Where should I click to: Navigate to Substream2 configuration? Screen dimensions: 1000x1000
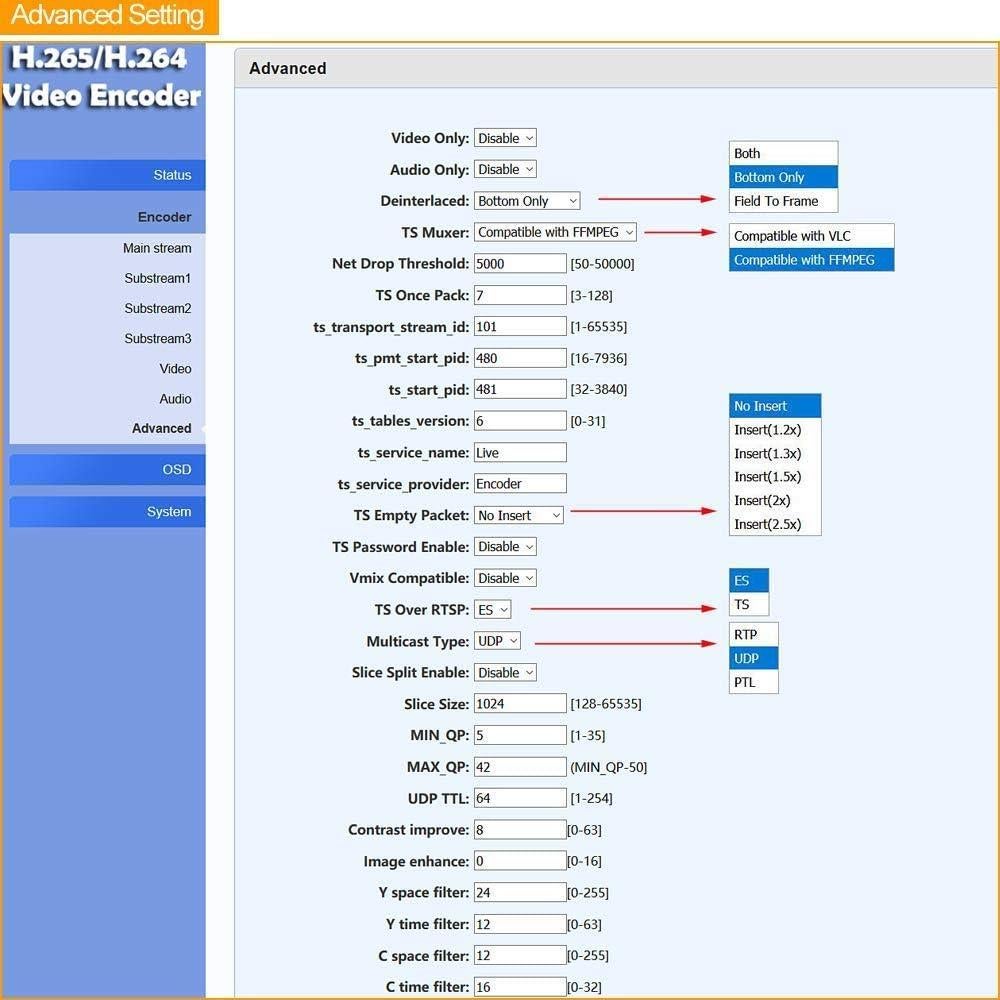[157, 308]
